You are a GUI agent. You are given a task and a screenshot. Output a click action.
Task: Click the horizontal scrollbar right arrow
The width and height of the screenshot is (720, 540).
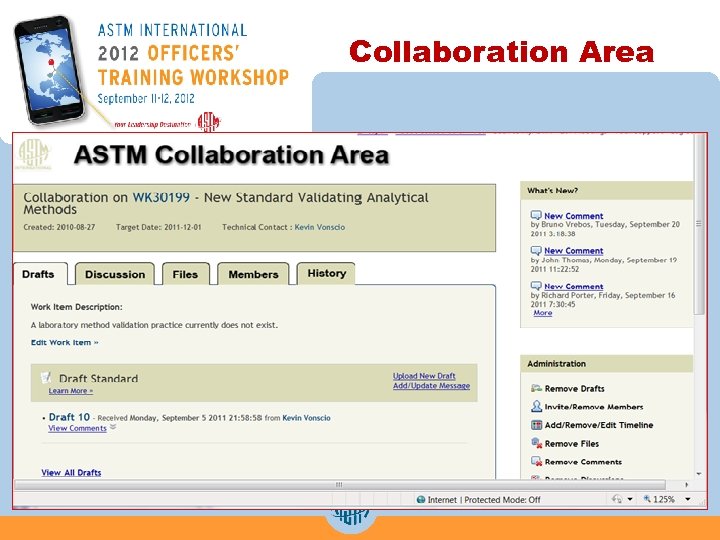click(686, 484)
